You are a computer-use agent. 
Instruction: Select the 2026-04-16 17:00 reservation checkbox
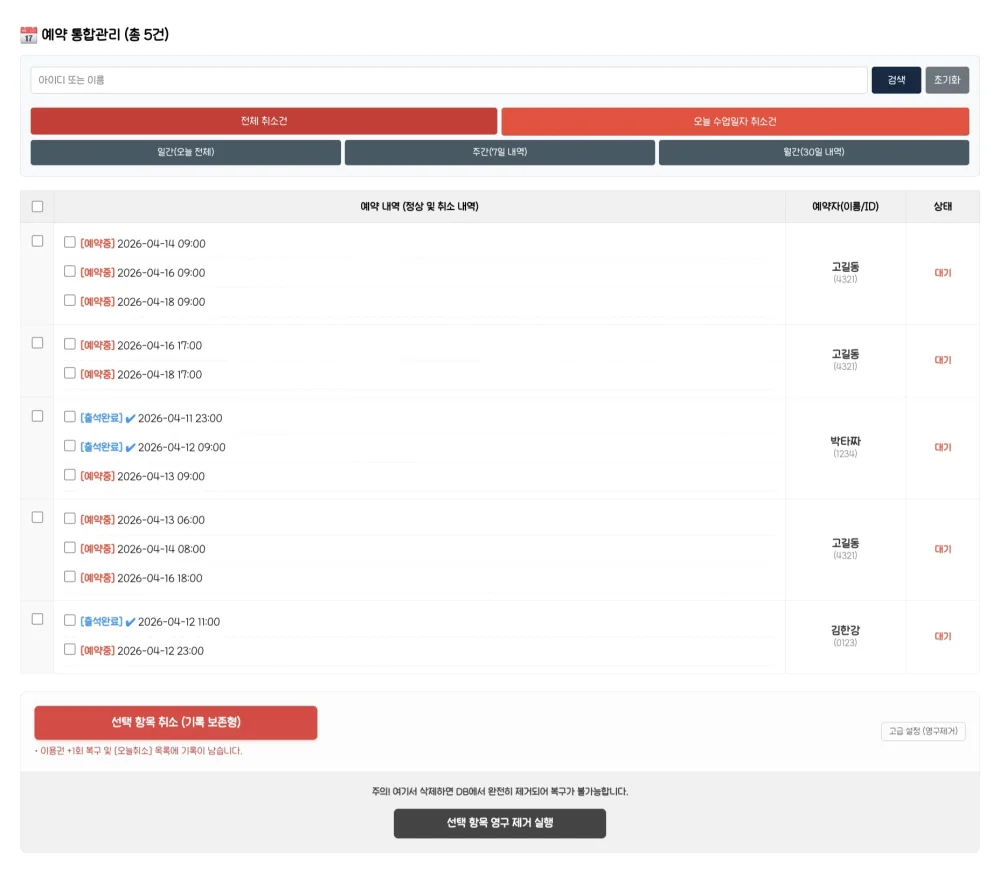pyautogui.click(x=70, y=344)
